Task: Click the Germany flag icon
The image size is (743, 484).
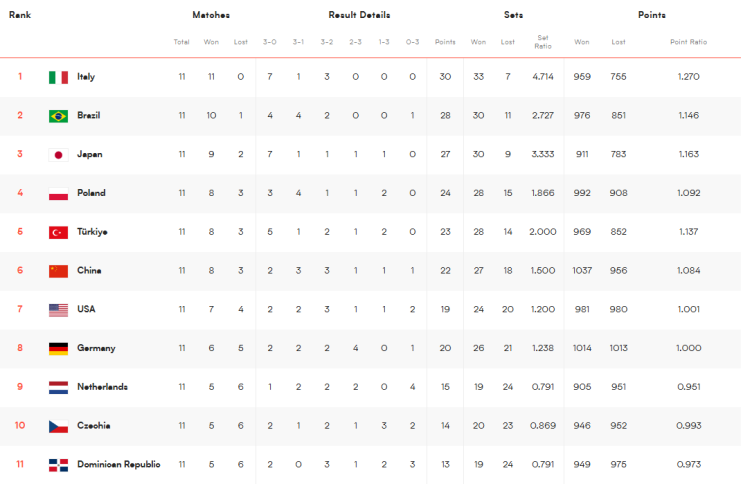Action: tap(58, 348)
